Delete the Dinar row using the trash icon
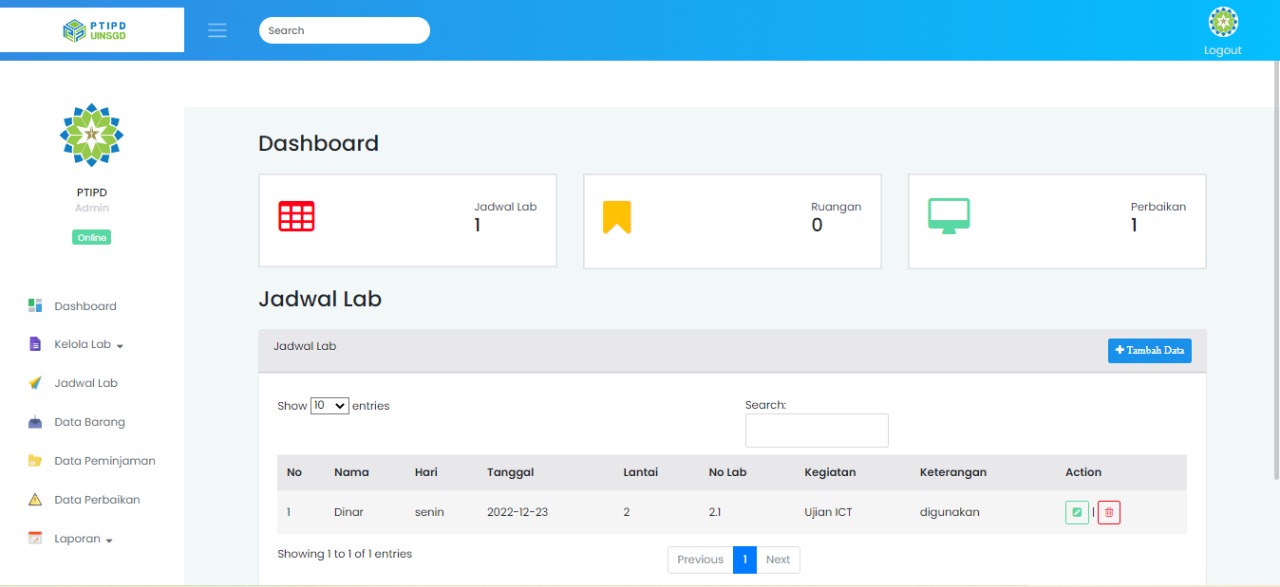Screen dimensions: 1280x587 pos(1109,512)
